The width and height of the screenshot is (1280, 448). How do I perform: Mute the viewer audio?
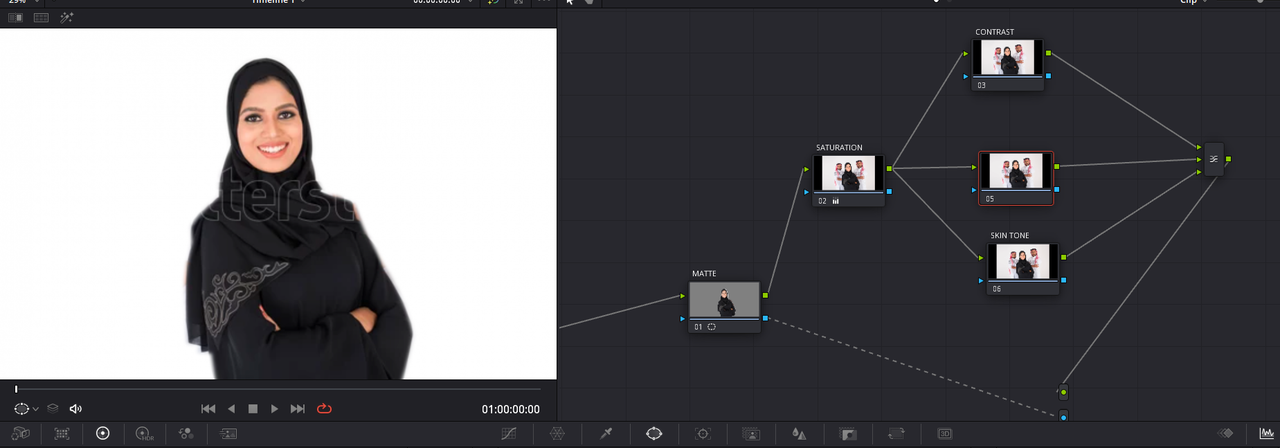[76, 409]
